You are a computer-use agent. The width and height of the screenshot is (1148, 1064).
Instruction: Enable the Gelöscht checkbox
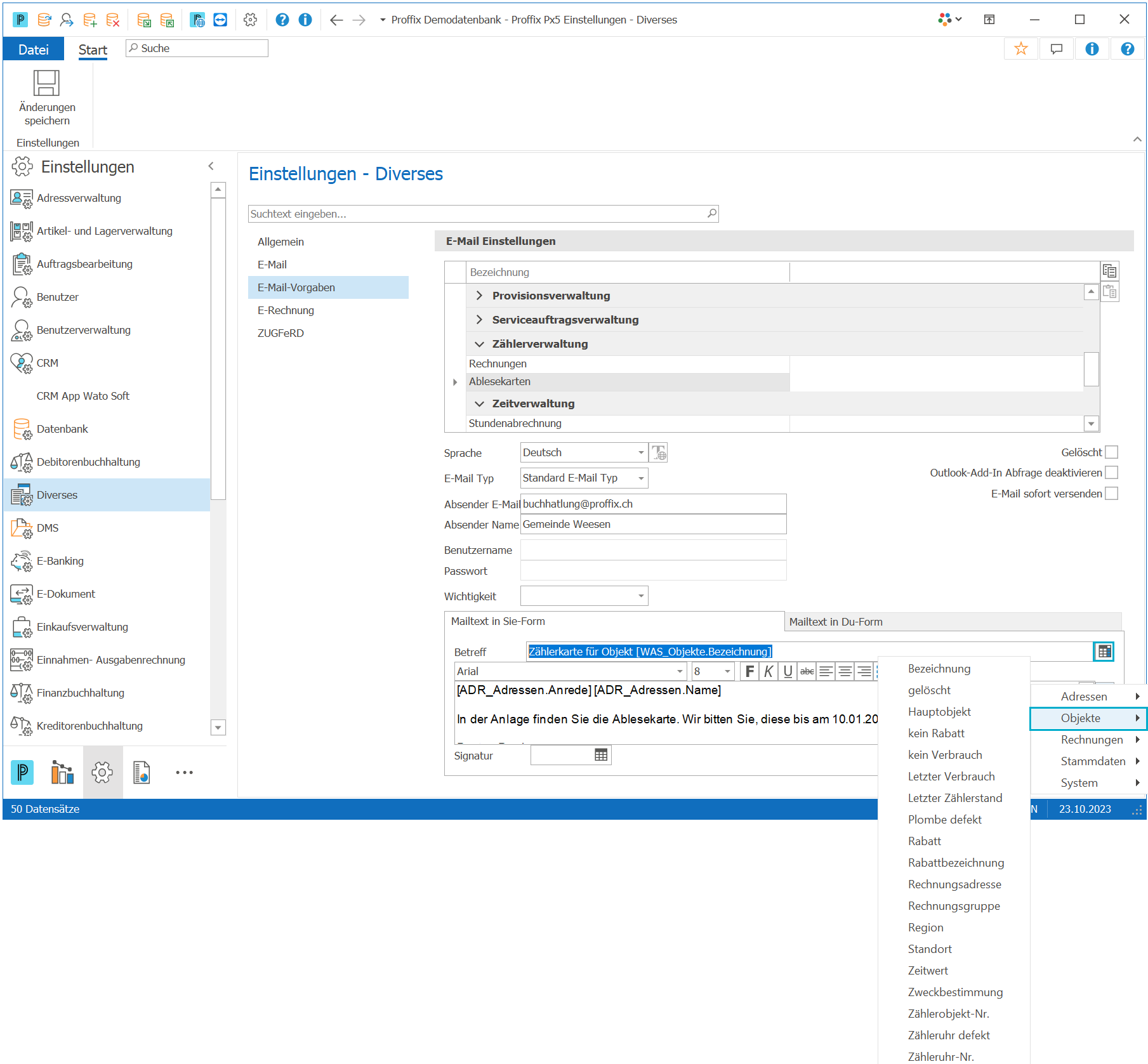click(1111, 452)
